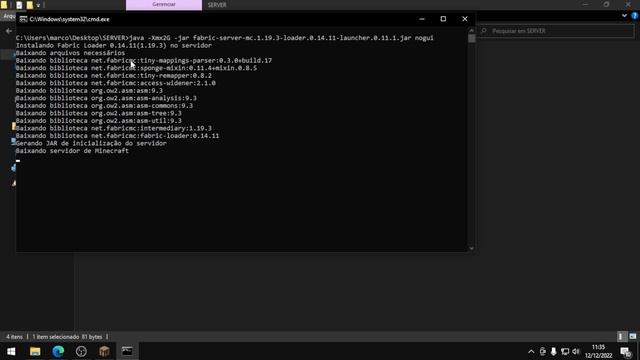Click the New folder quick access icon

[x=29, y=5]
